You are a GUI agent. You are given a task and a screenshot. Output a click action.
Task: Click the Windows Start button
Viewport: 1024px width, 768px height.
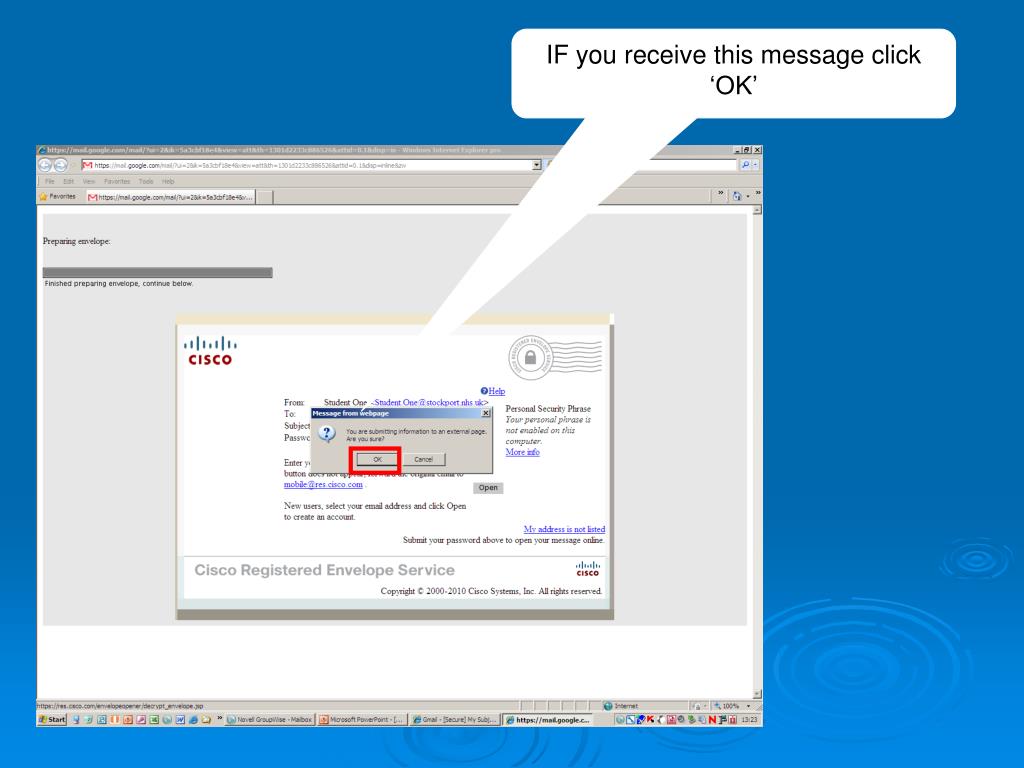point(52,720)
